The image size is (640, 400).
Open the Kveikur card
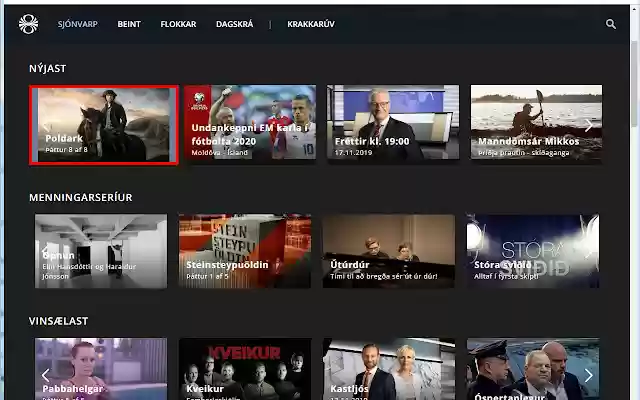coord(245,369)
